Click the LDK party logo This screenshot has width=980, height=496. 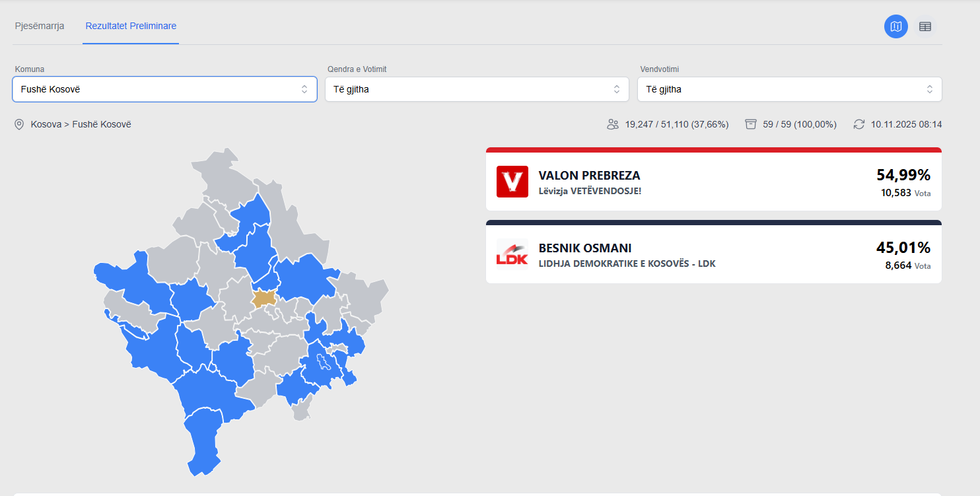[x=511, y=254]
